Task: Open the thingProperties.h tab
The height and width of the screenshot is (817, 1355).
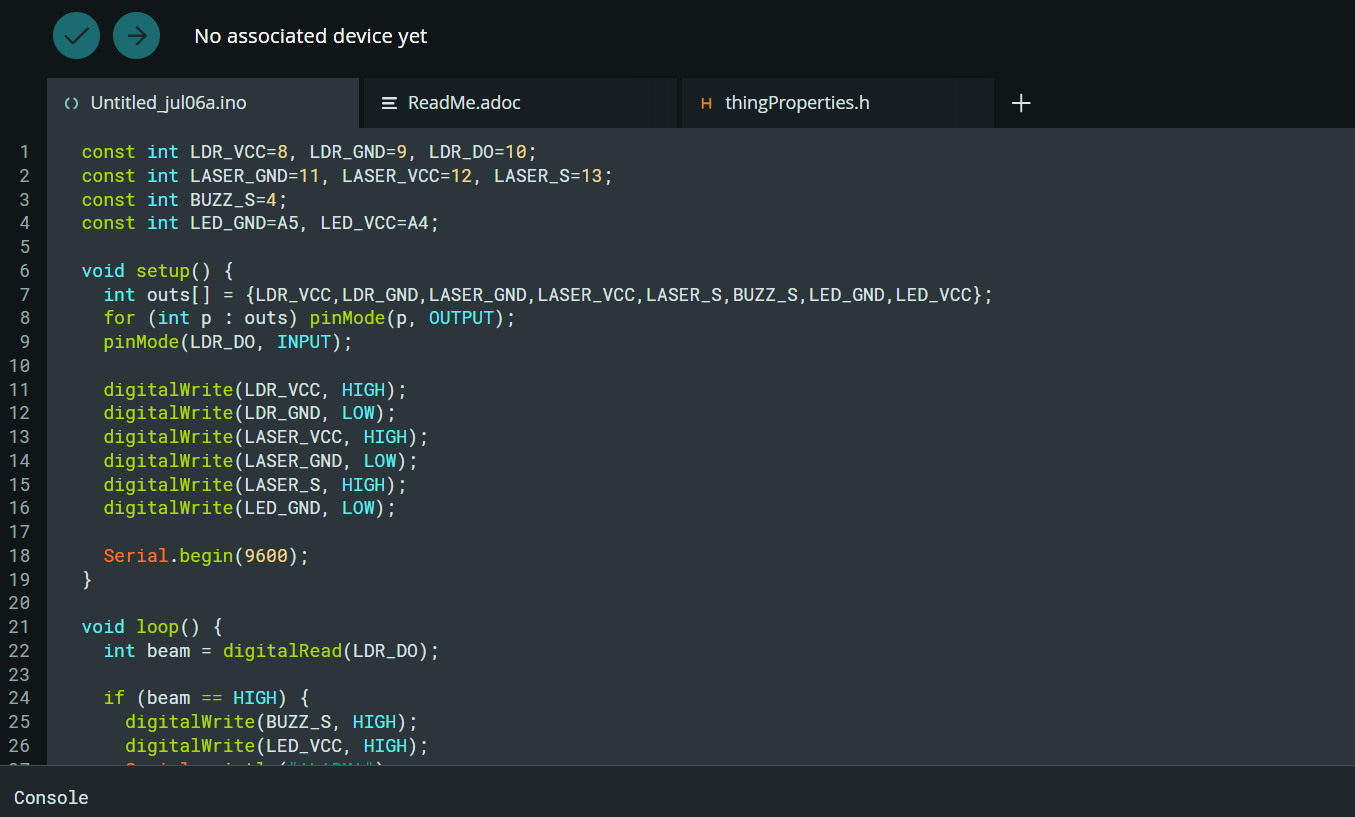Action: 837,103
